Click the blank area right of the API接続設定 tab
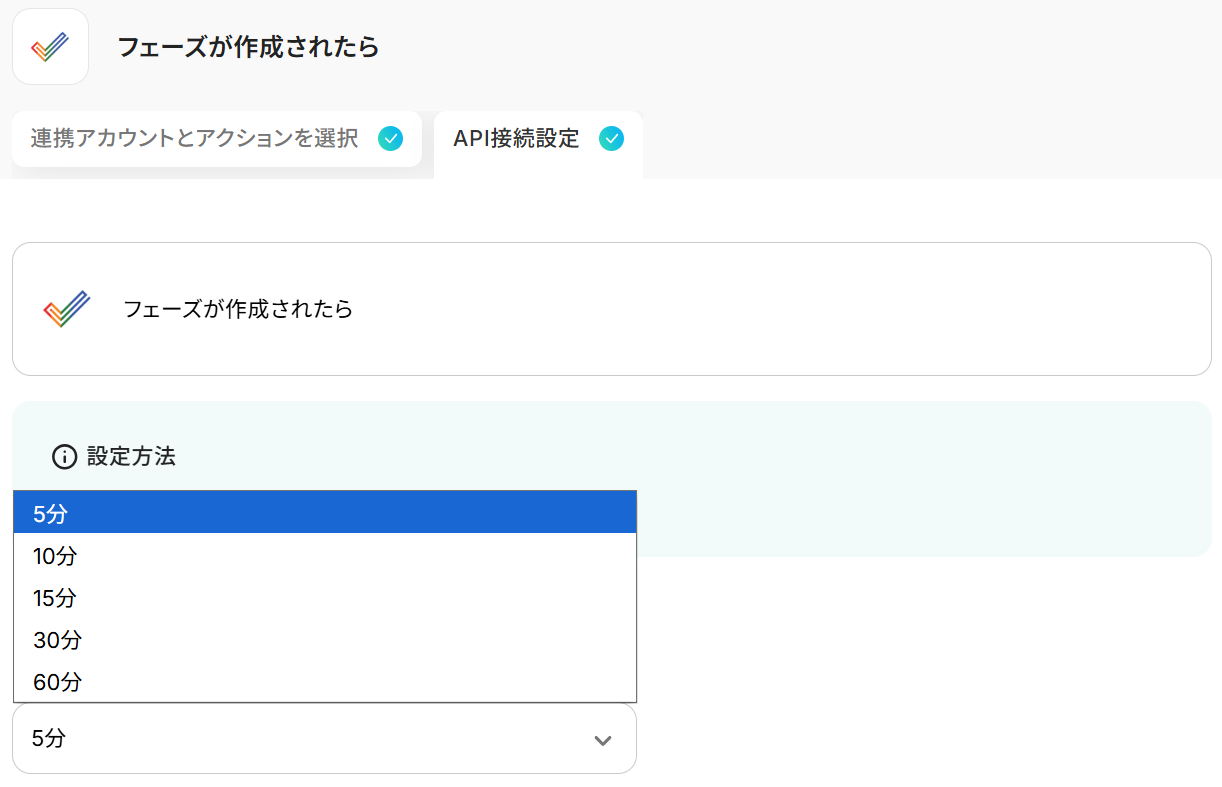 pos(930,145)
